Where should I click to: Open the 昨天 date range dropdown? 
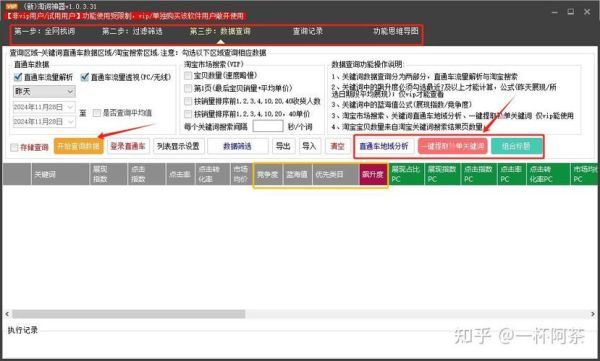pos(44,91)
